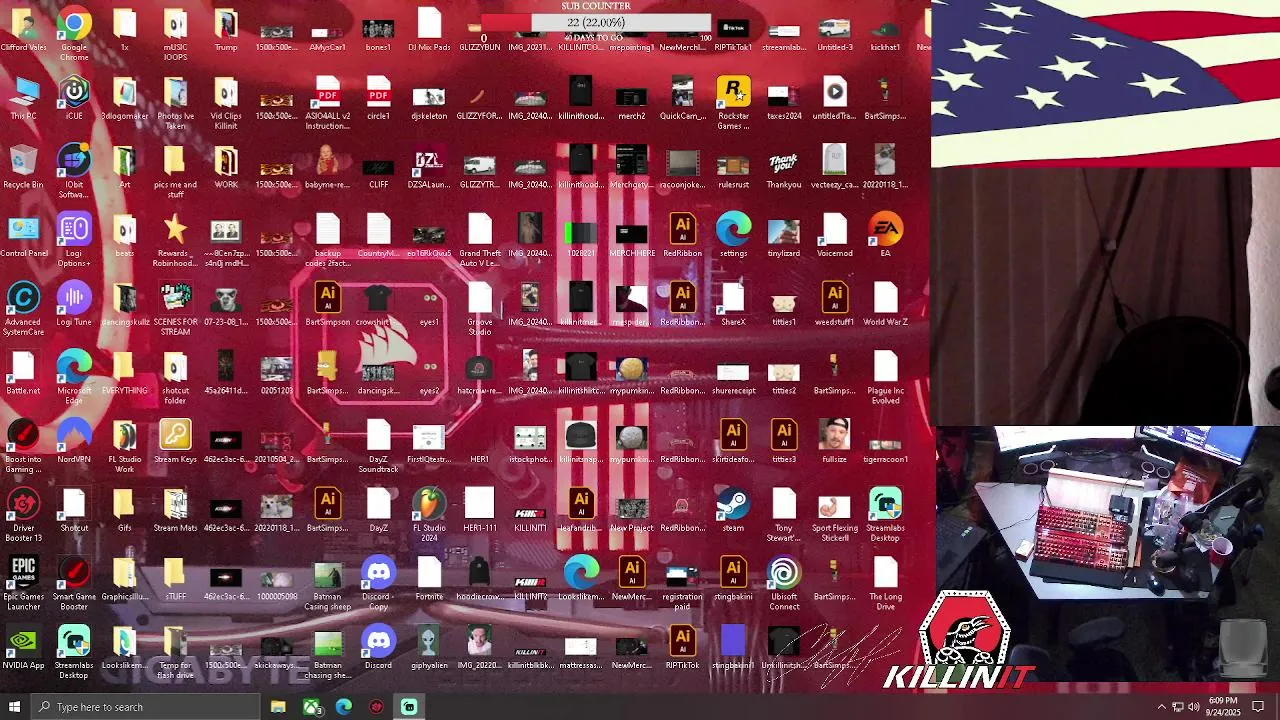Open the Fortnite desktop icon
The height and width of the screenshot is (720, 1280).
point(429,580)
